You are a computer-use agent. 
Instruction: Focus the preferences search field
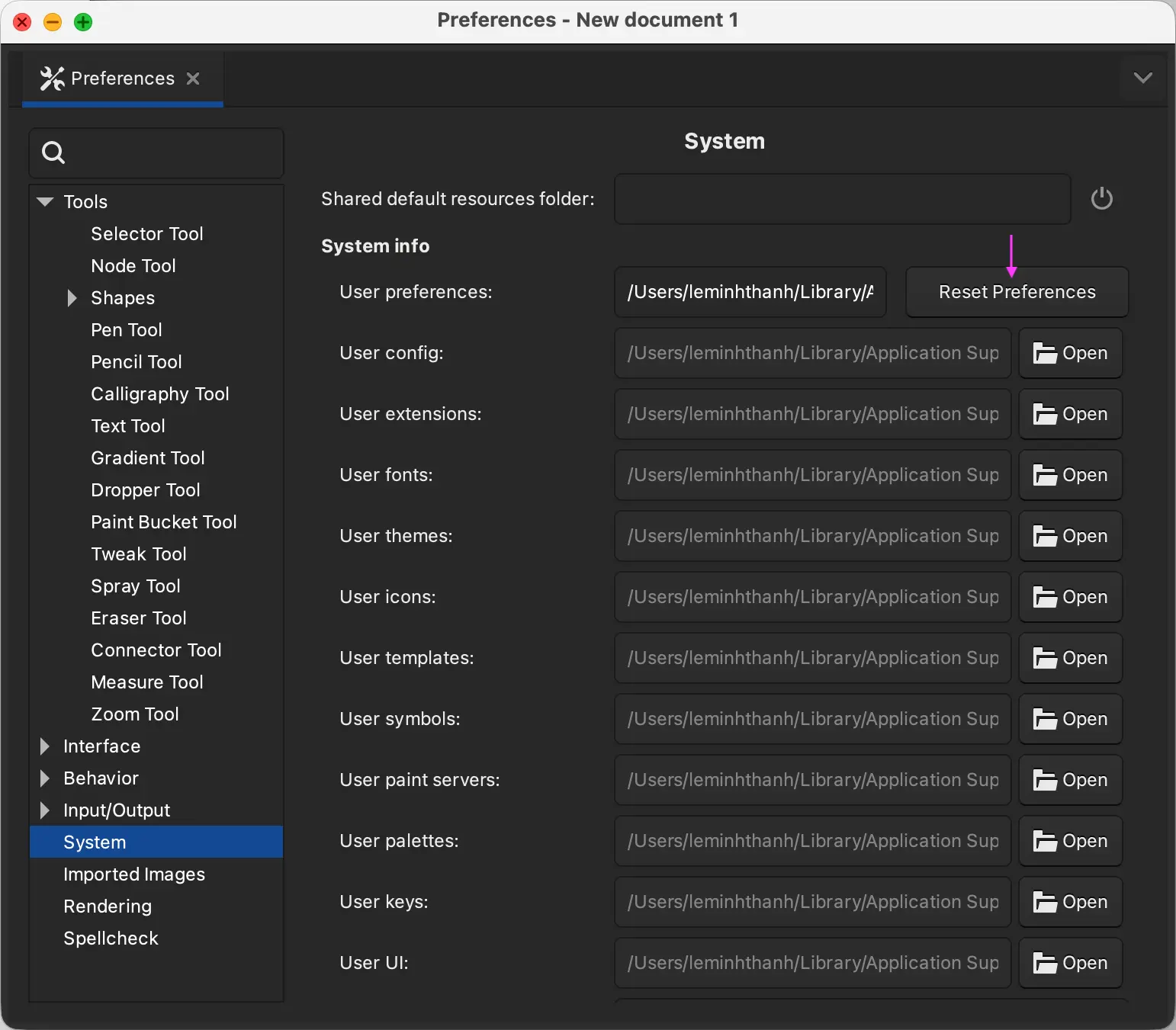click(x=156, y=153)
